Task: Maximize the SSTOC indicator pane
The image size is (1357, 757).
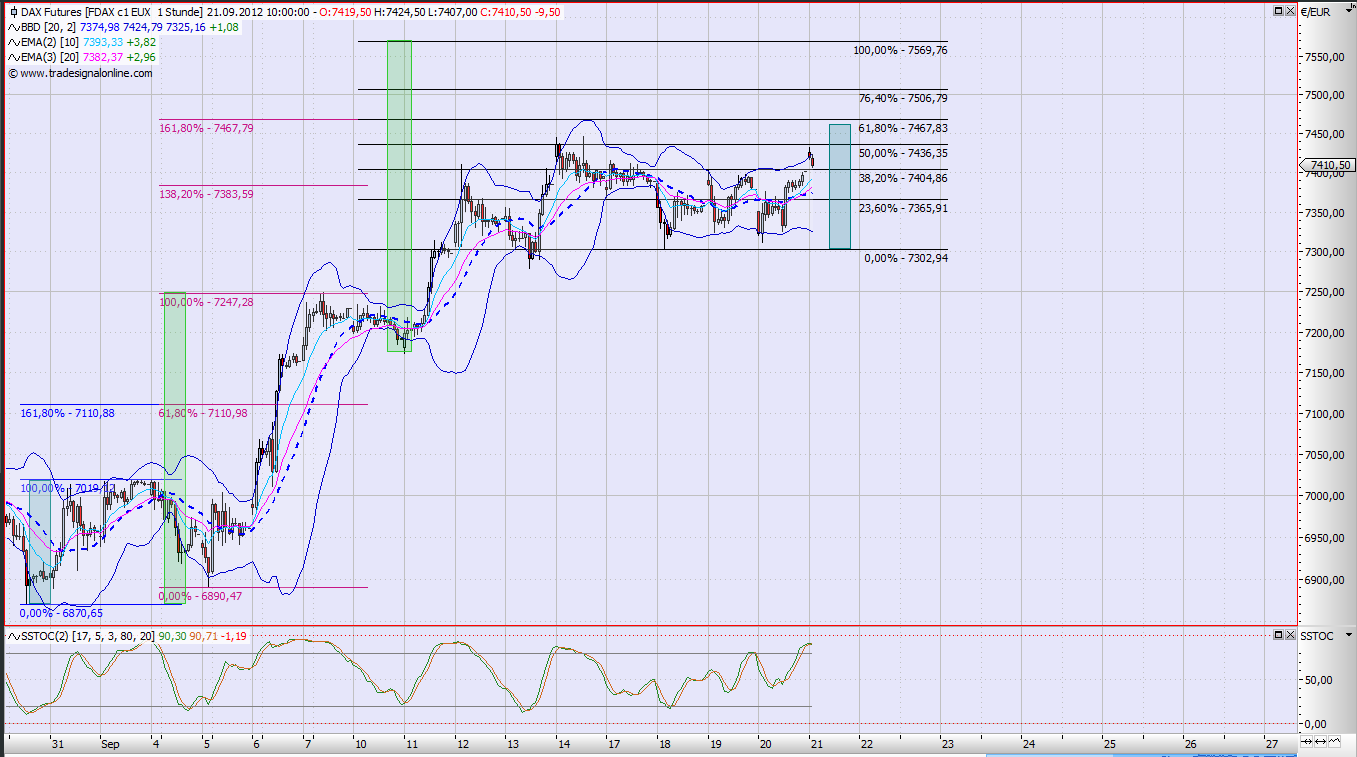Action: coord(1278,636)
